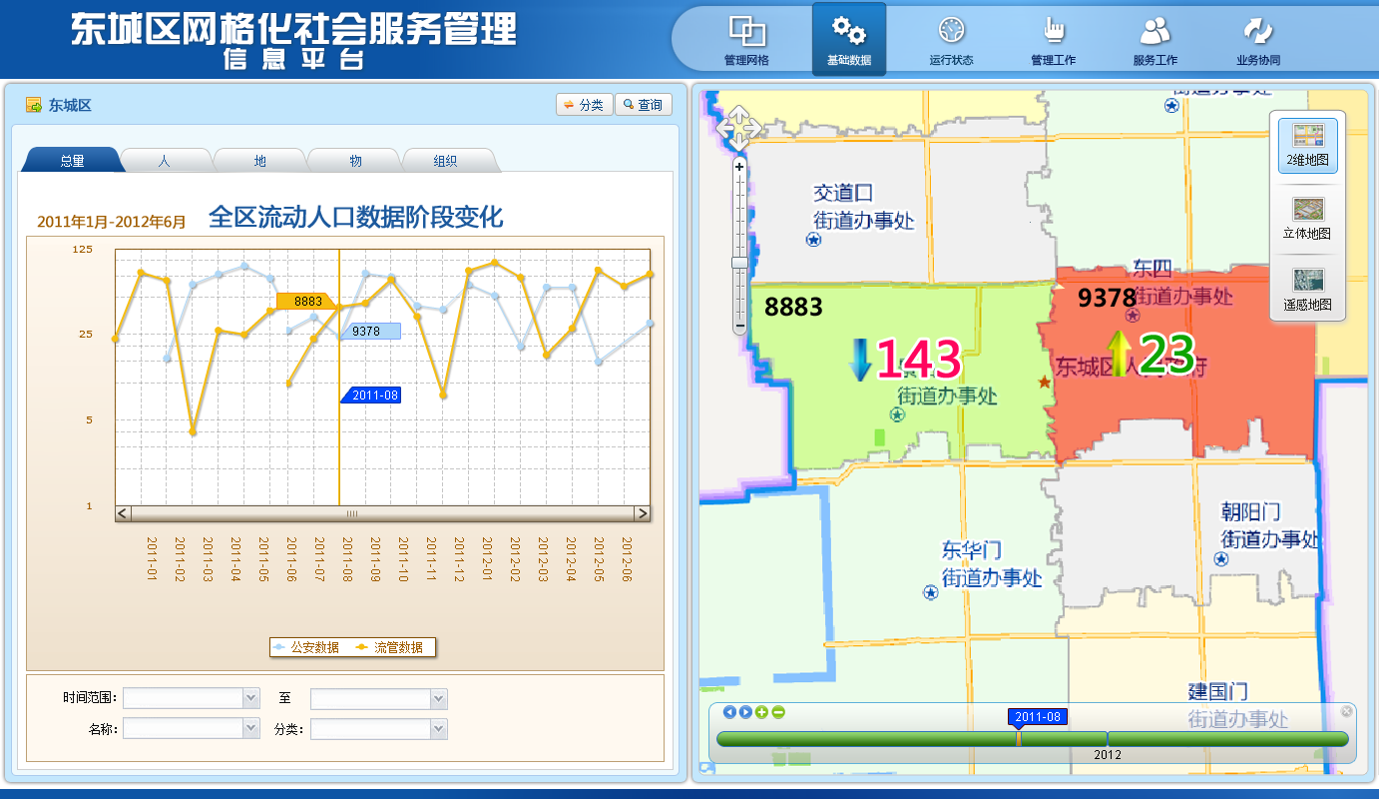
Task: Click the red 143 value on map
Action: 919,360
